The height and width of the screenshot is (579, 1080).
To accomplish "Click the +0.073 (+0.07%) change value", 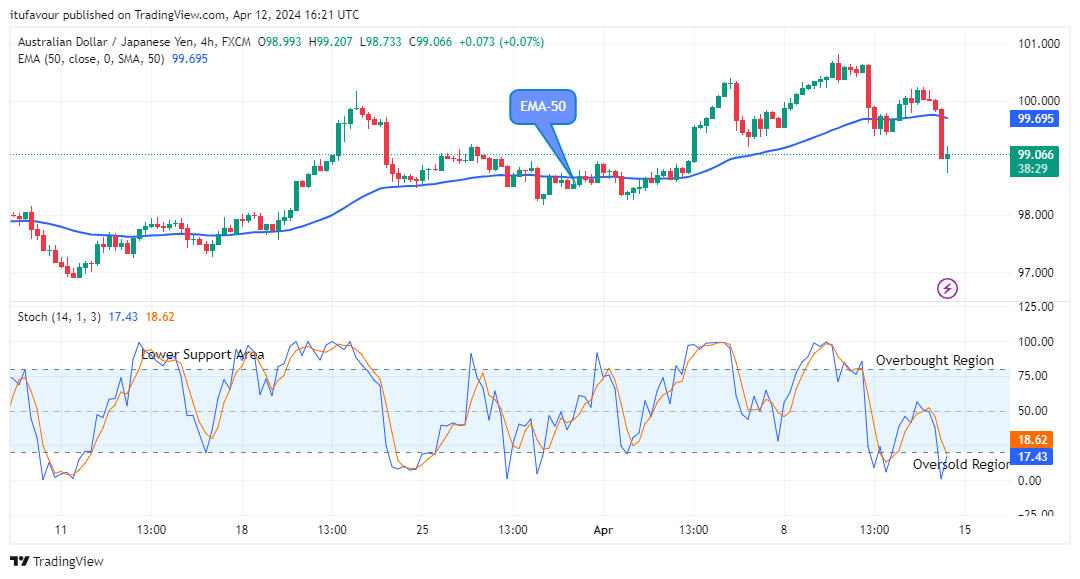I will (501, 42).
